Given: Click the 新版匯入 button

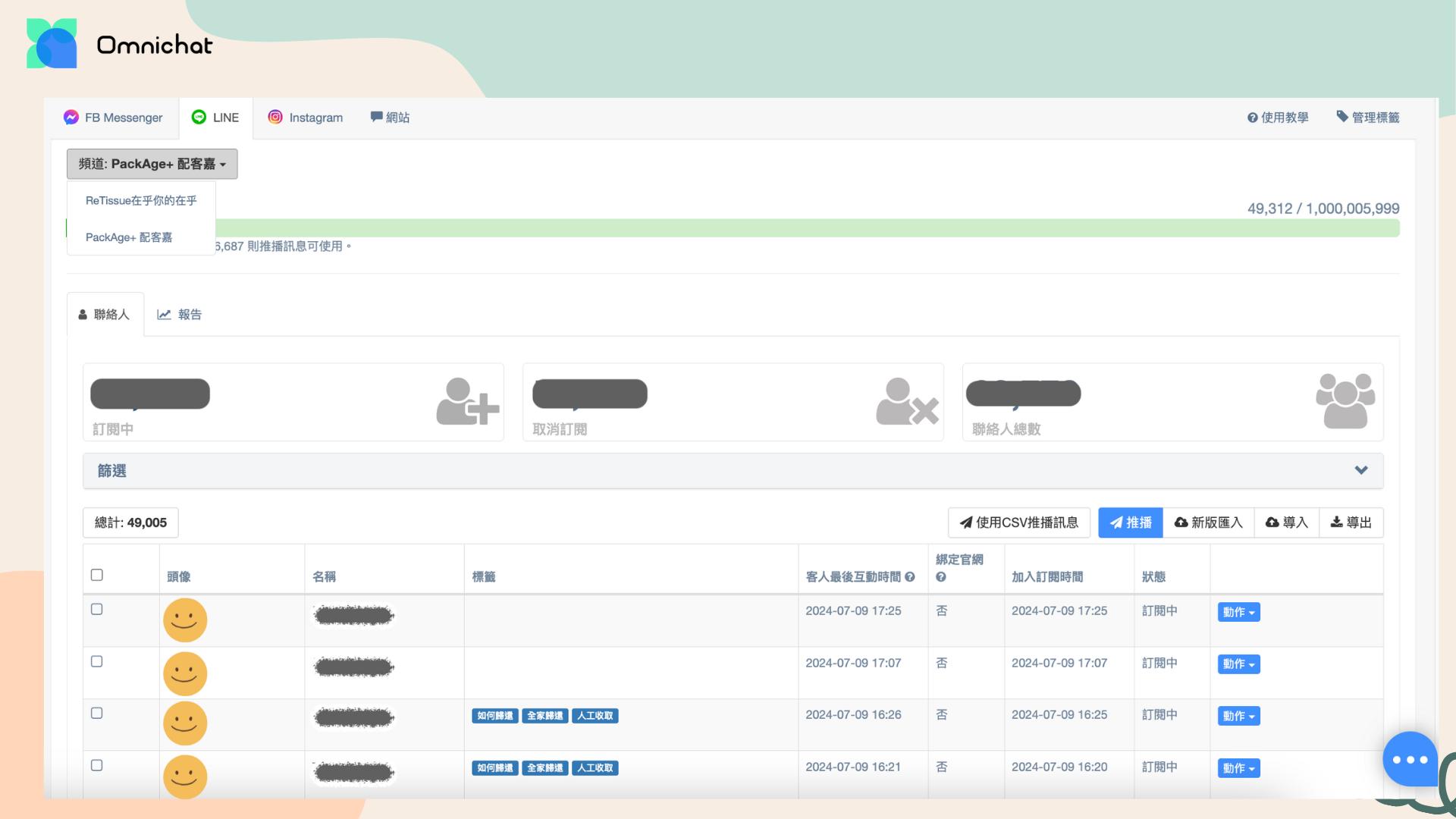Looking at the screenshot, I should pos(1209,522).
